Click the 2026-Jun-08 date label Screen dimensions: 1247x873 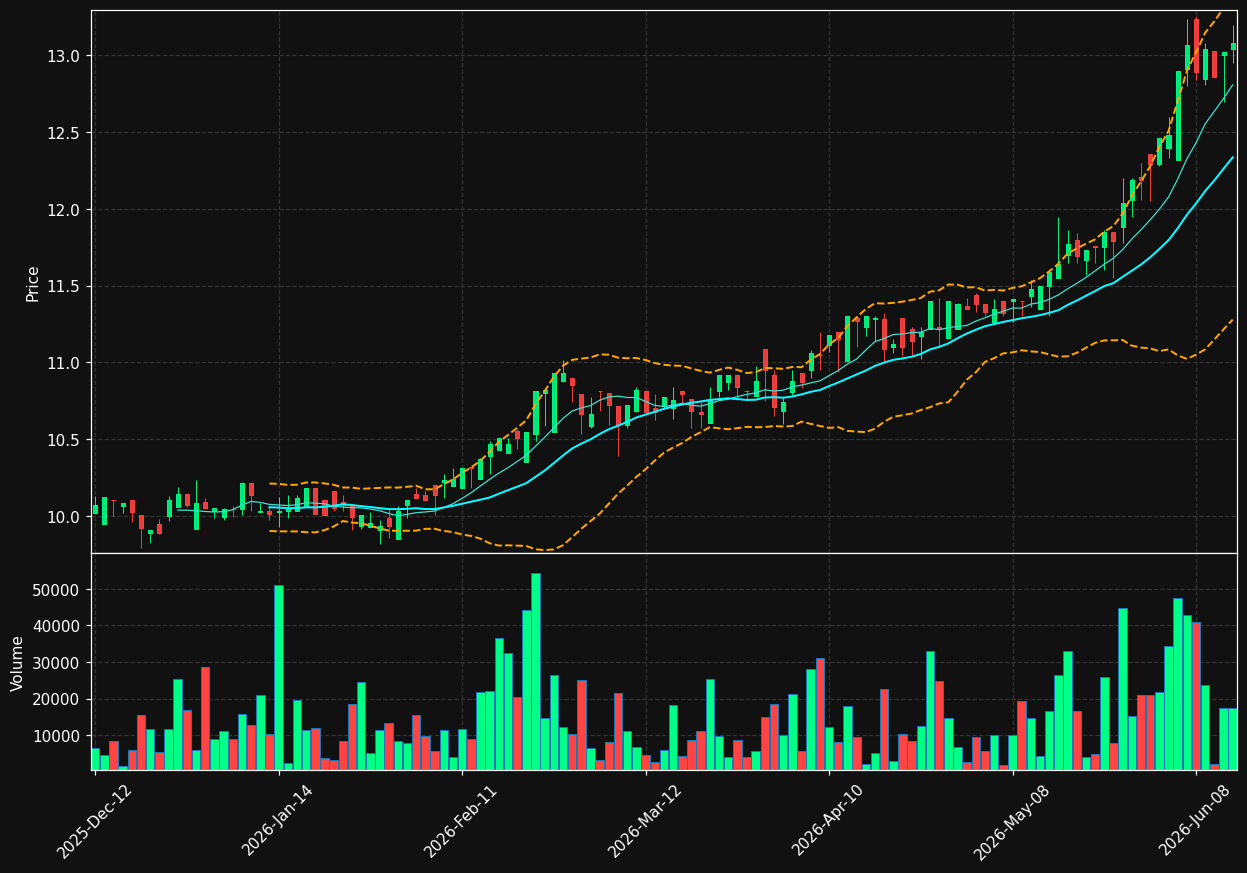click(1195, 821)
